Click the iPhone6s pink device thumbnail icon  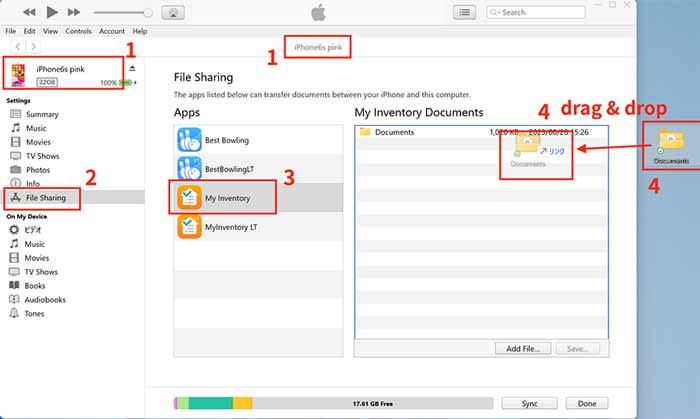[18, 75]
